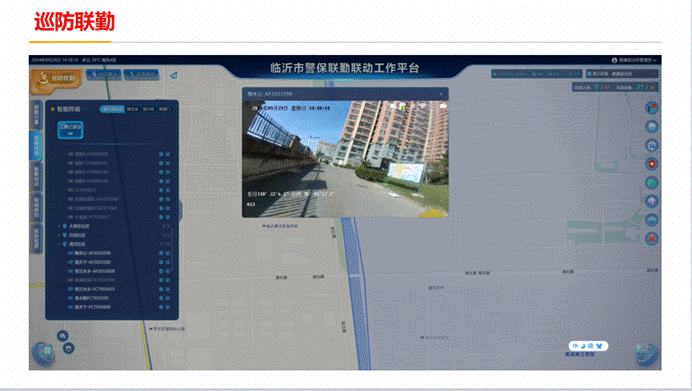Click the round globe icon bottom-right corner
692x391 pixels.
pos(647,354)
